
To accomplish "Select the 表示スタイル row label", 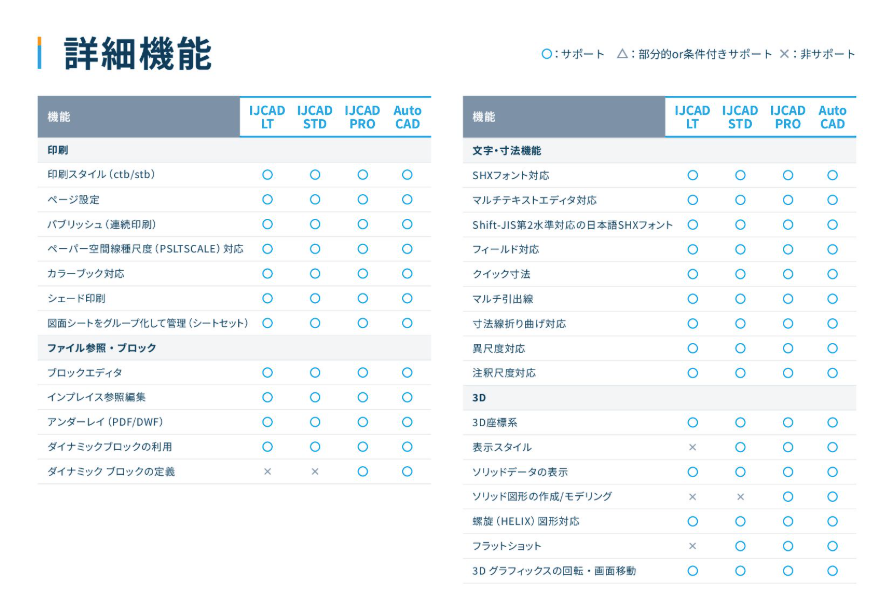I will (502, 447).
